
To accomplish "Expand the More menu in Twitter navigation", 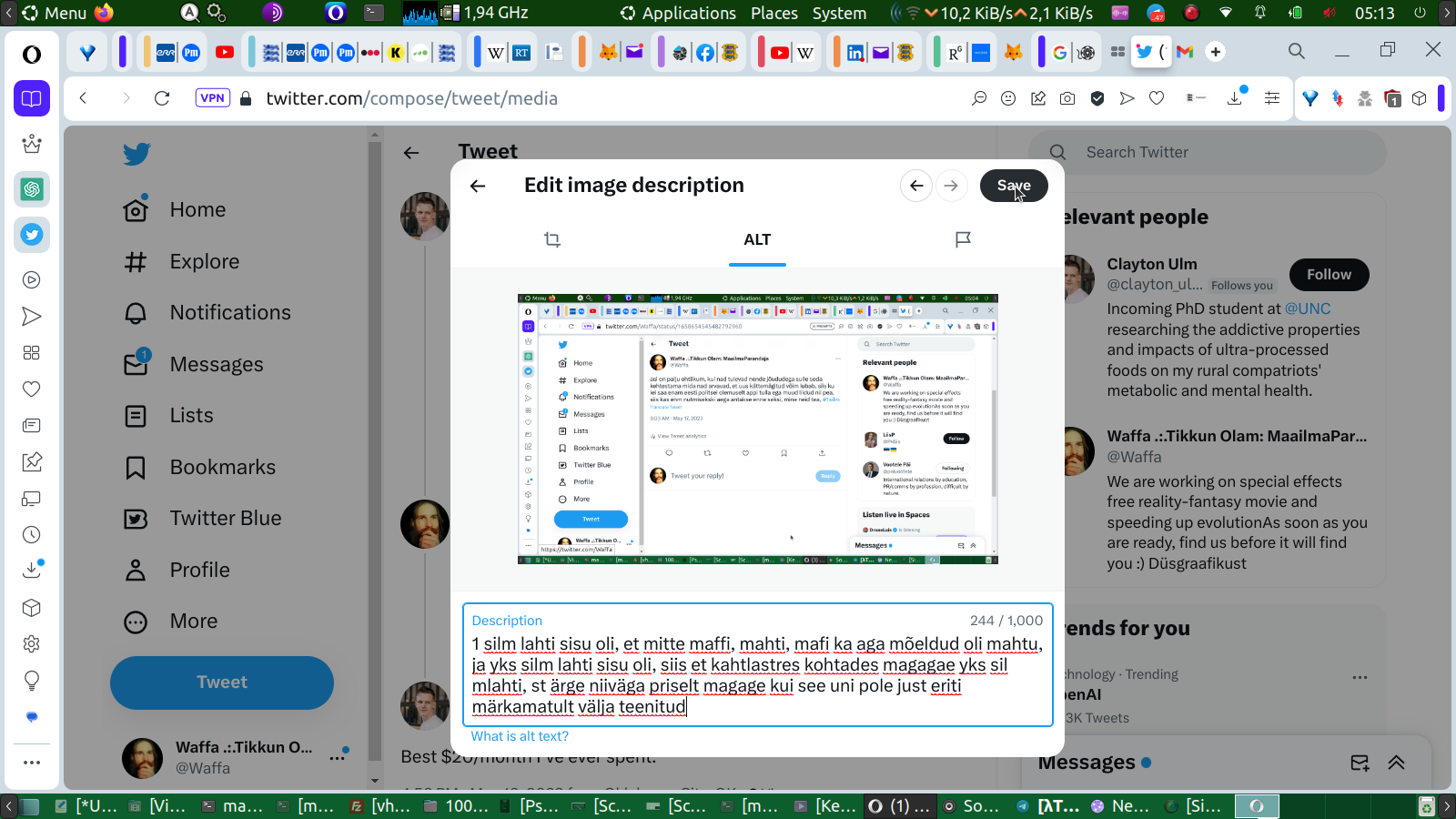I will 171,621.
